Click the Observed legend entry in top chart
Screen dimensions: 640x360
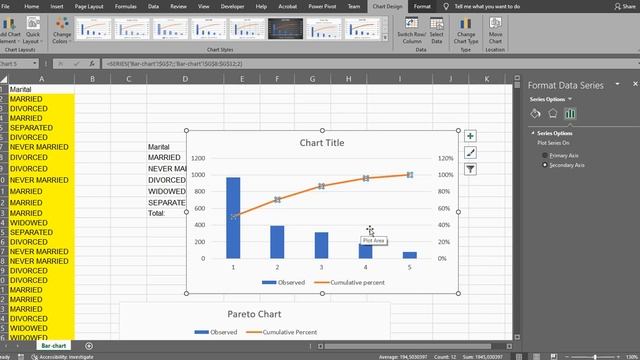point(283,282)
